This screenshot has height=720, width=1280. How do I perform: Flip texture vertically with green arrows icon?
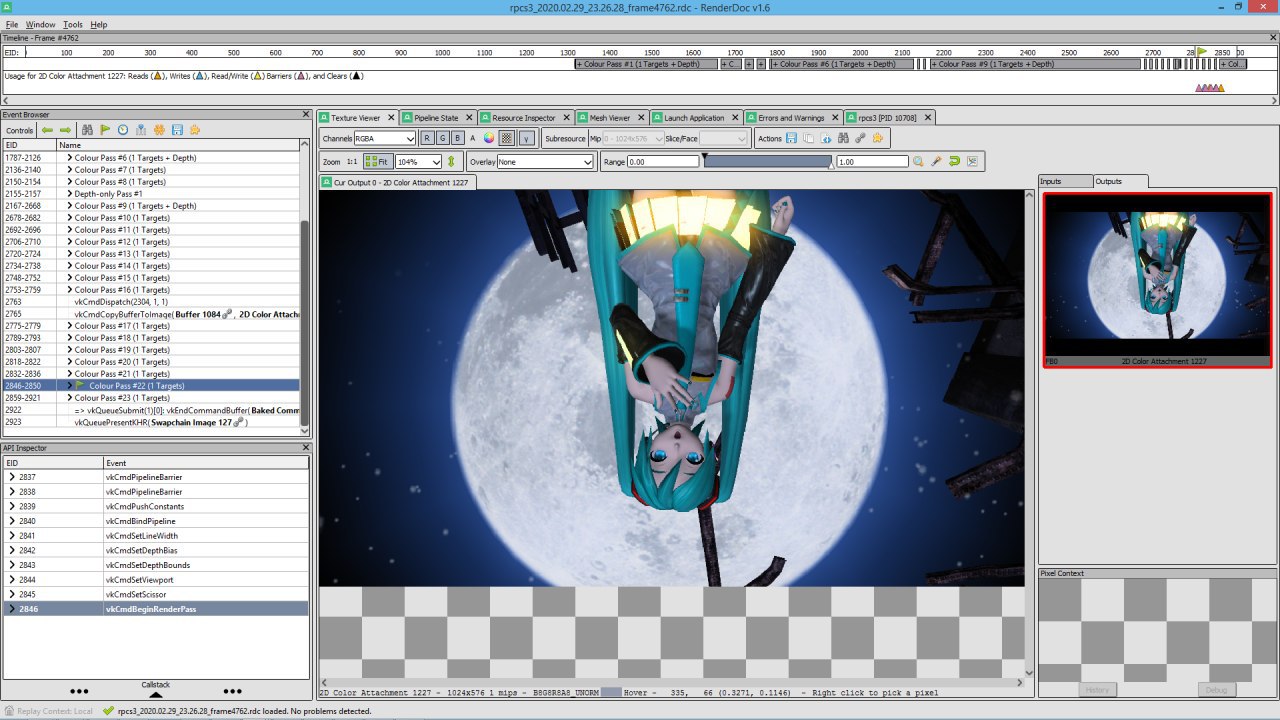click(x=451, y=161)
